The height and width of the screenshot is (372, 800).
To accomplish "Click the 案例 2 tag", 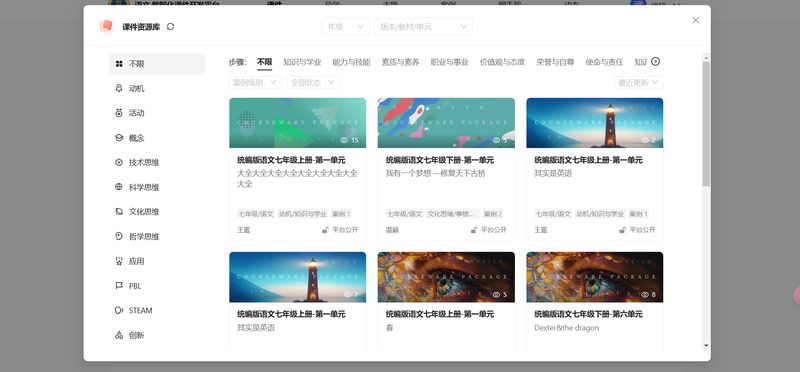I will 493,214.
